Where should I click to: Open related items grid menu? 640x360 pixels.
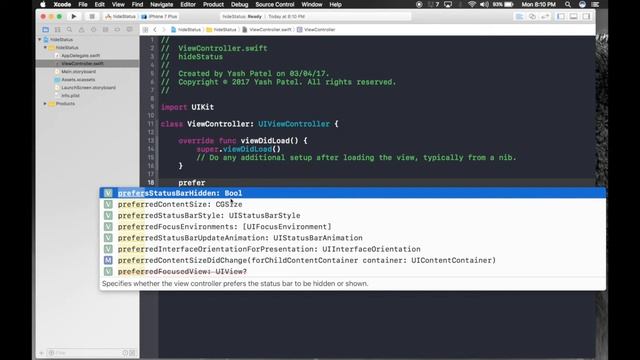145,30
